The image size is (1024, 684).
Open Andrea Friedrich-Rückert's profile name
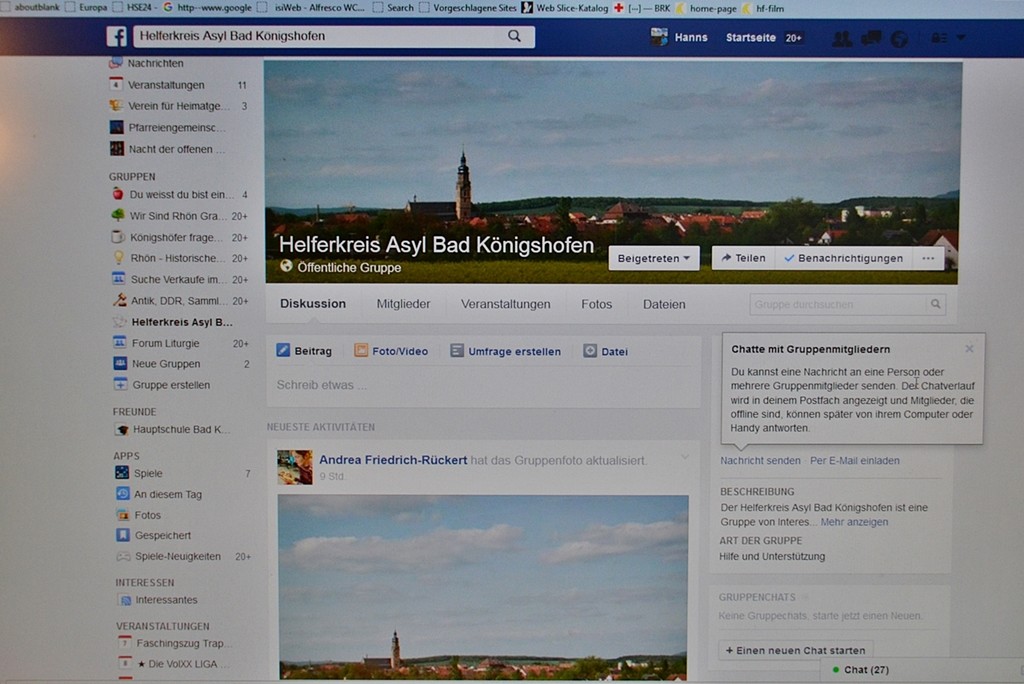pyautogui.click(x=393, y=460)
